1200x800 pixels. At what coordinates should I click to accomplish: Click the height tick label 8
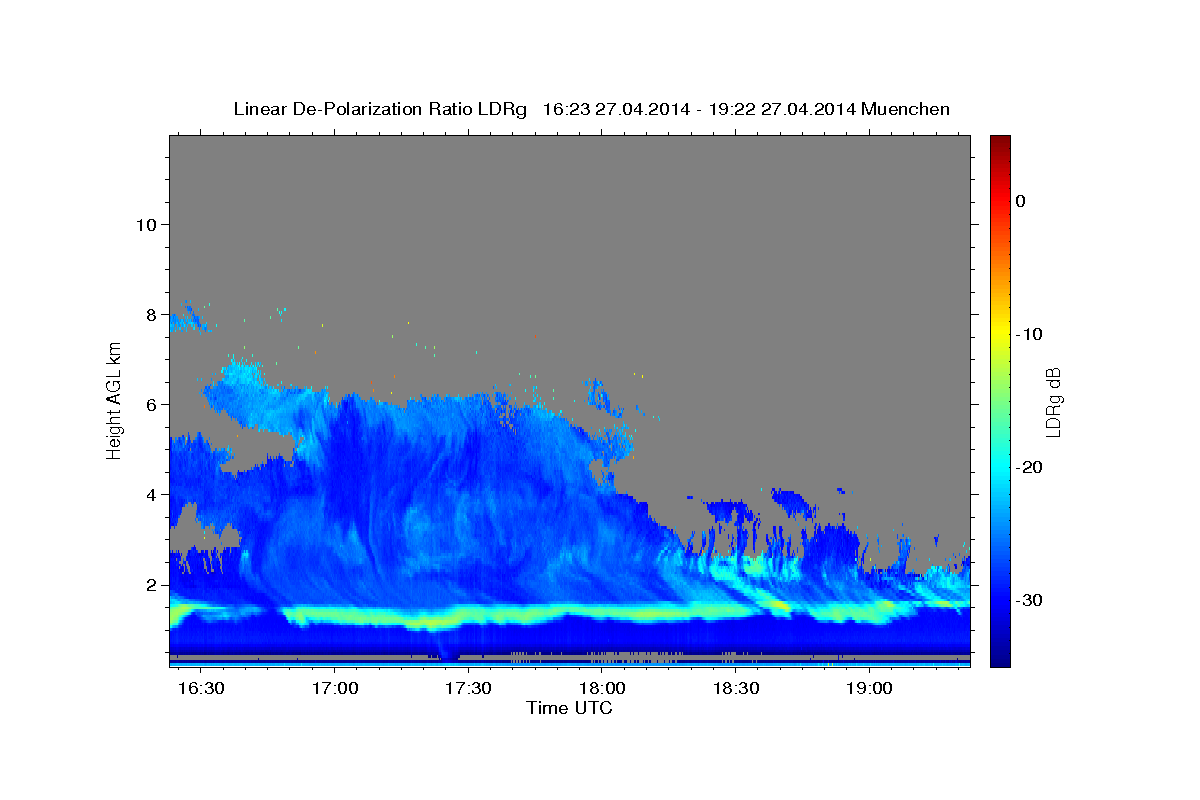pos(150,314)
